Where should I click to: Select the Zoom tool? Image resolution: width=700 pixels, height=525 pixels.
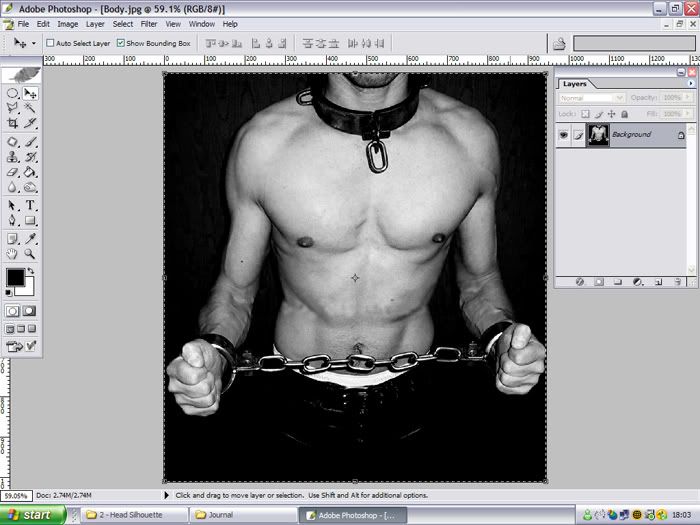tap(30, 254)
